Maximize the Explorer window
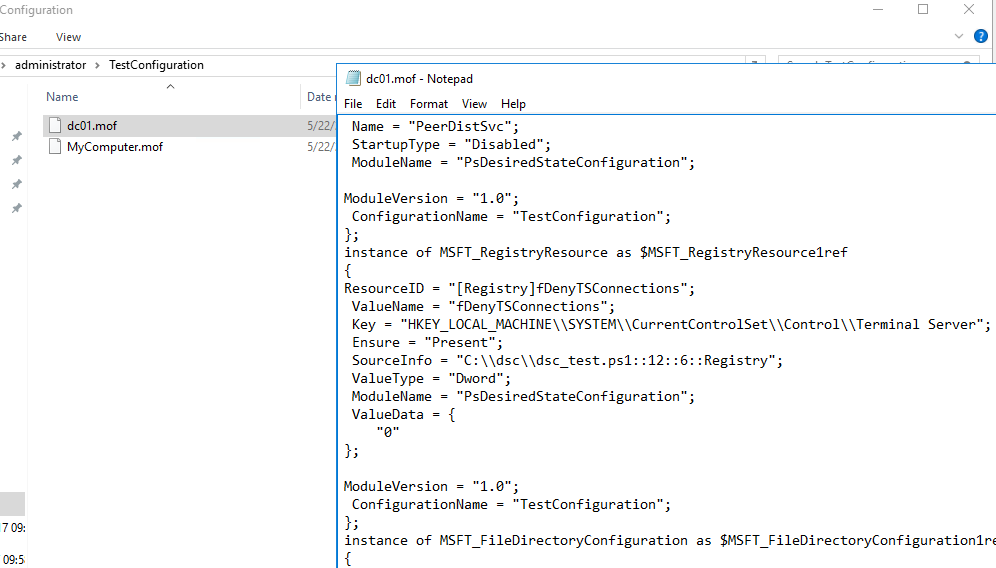 [x=923, y=10]
